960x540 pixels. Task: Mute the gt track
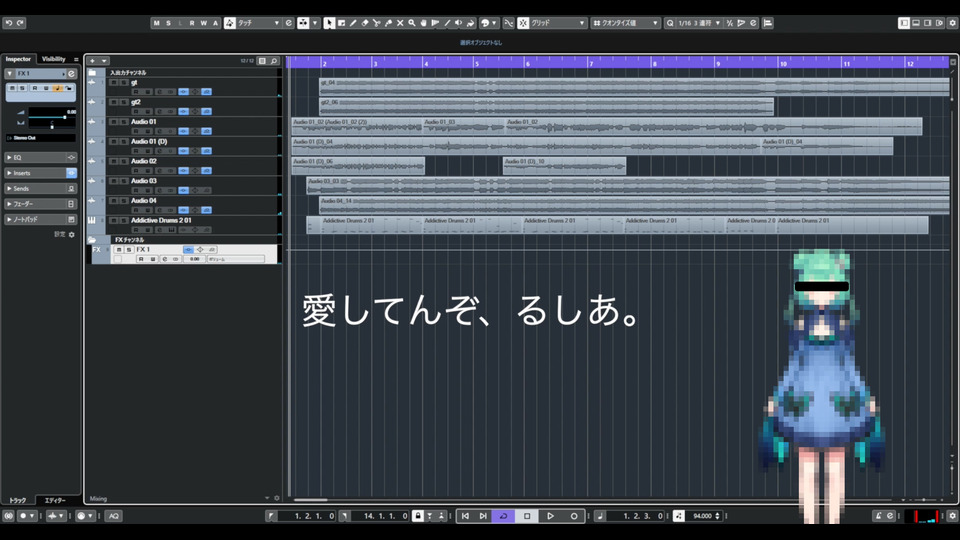(x=114, y=83)
